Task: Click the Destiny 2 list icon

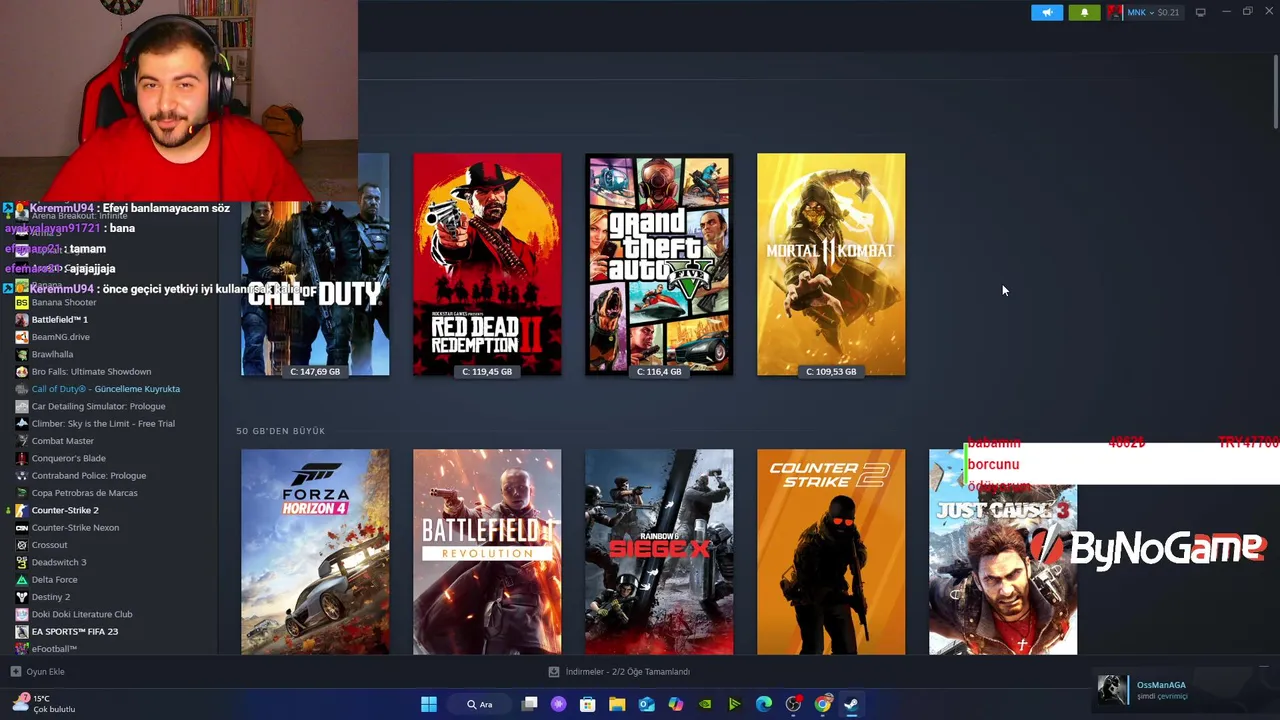Action: click(x=22, y=597)
